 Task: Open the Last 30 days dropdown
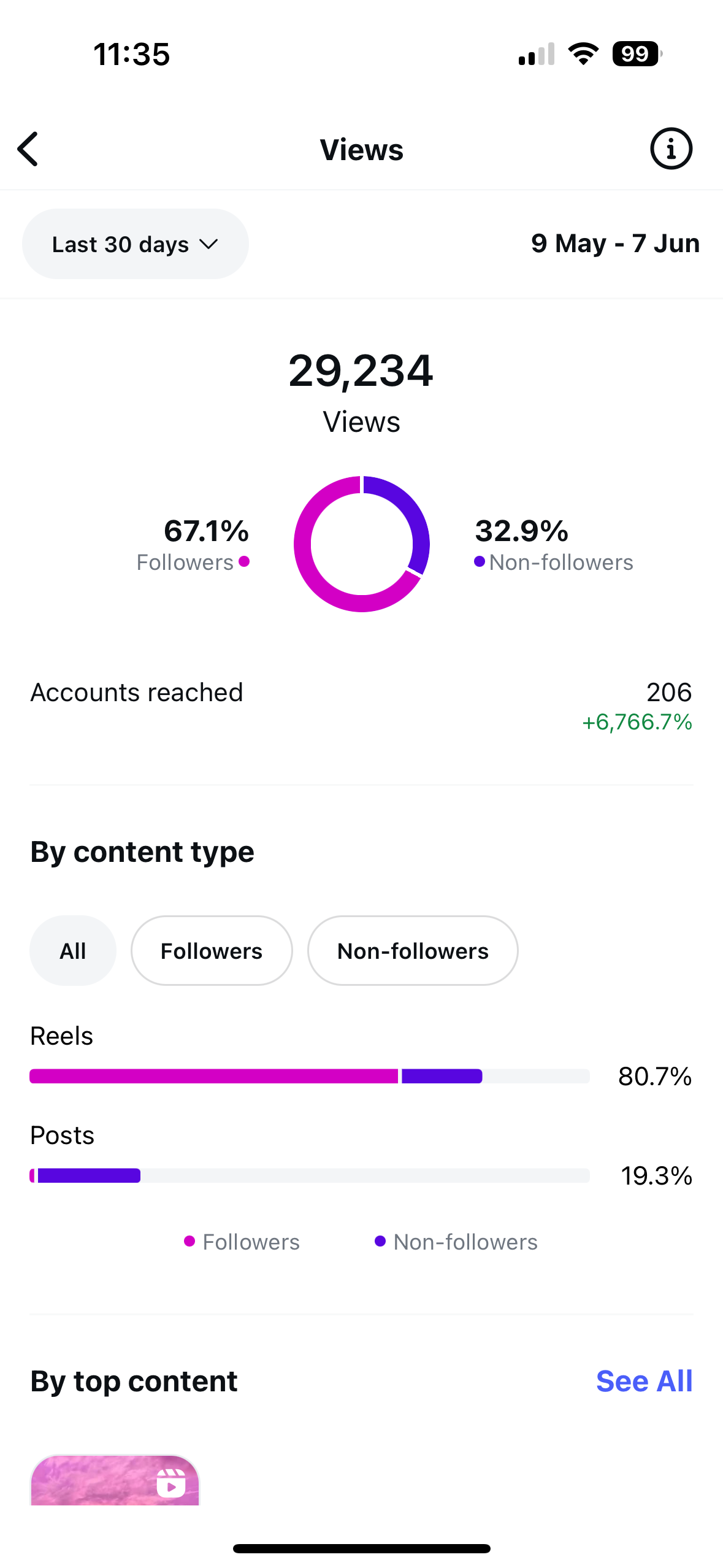[135, 244]
